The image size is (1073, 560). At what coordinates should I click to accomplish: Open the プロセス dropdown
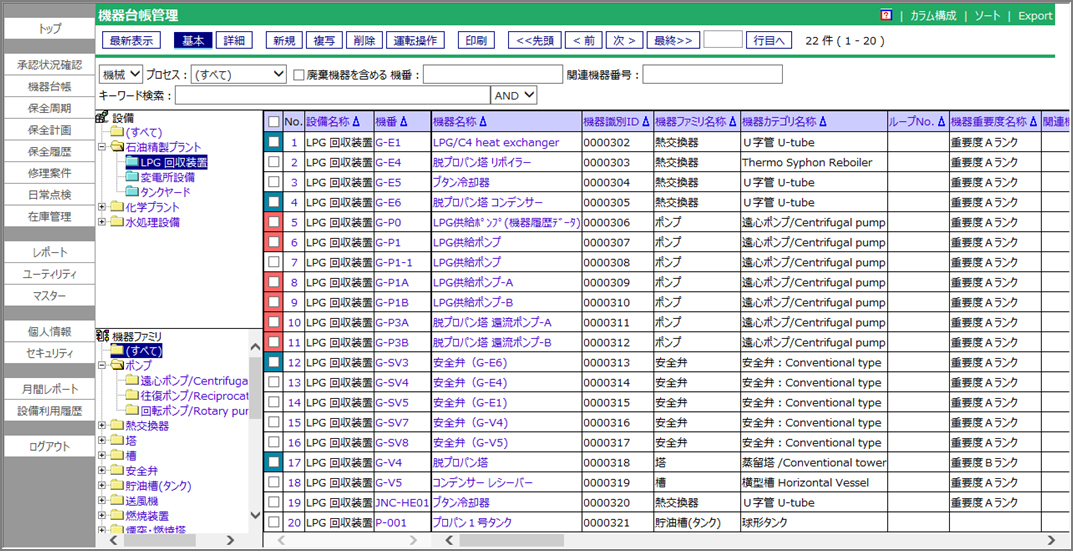(x=238, y=74)
